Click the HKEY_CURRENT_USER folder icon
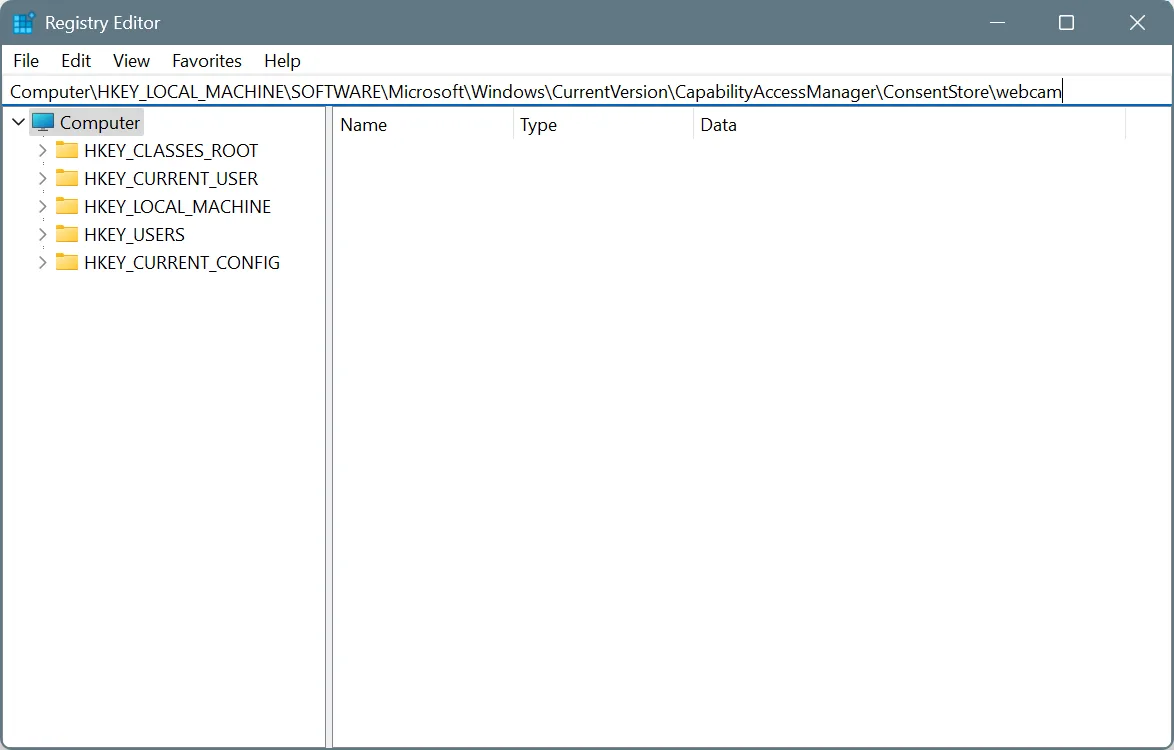 pyautogui.click(x=67, y=177)
